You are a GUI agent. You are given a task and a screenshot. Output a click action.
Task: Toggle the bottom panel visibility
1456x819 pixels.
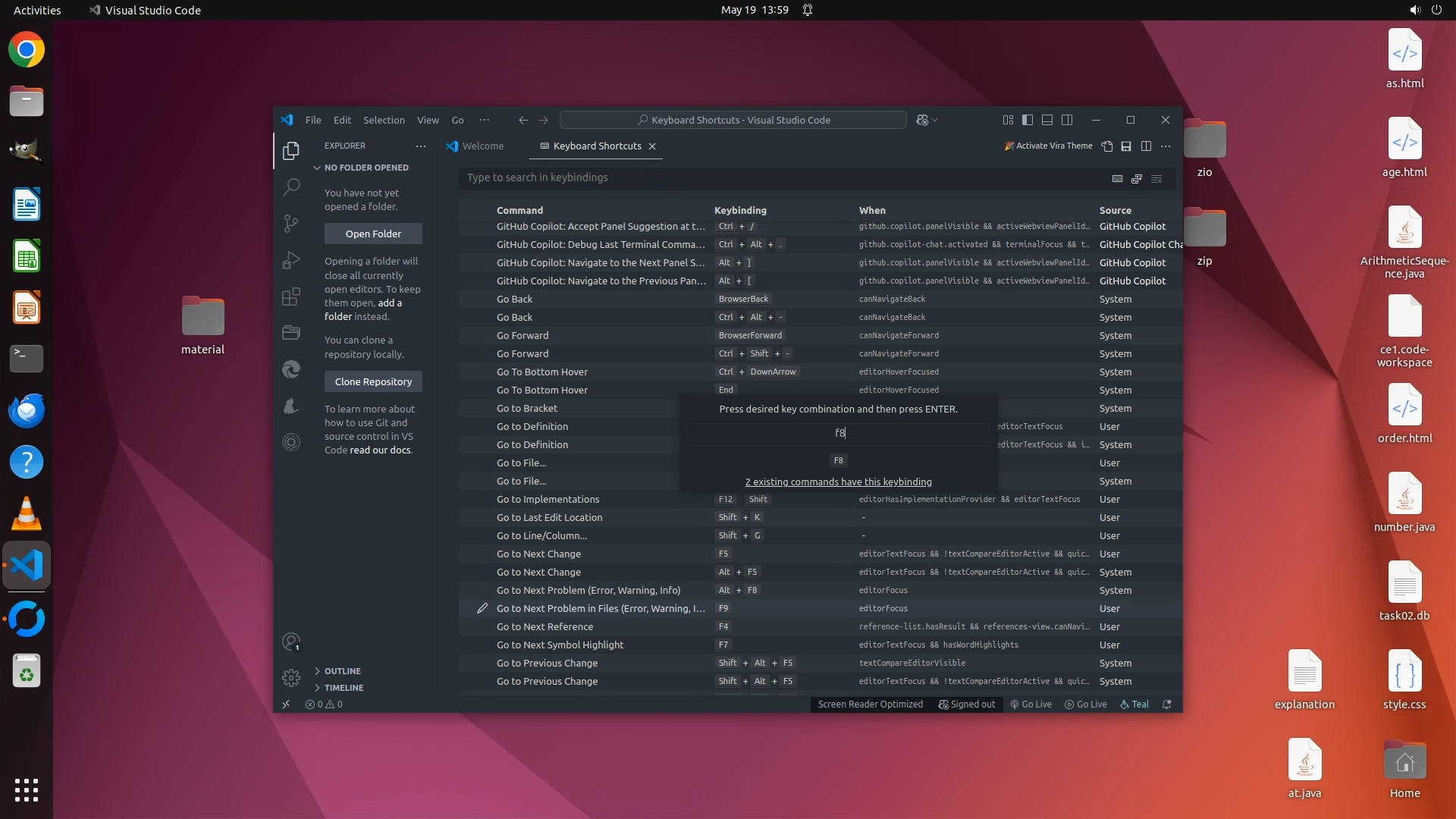(1047, 120)
